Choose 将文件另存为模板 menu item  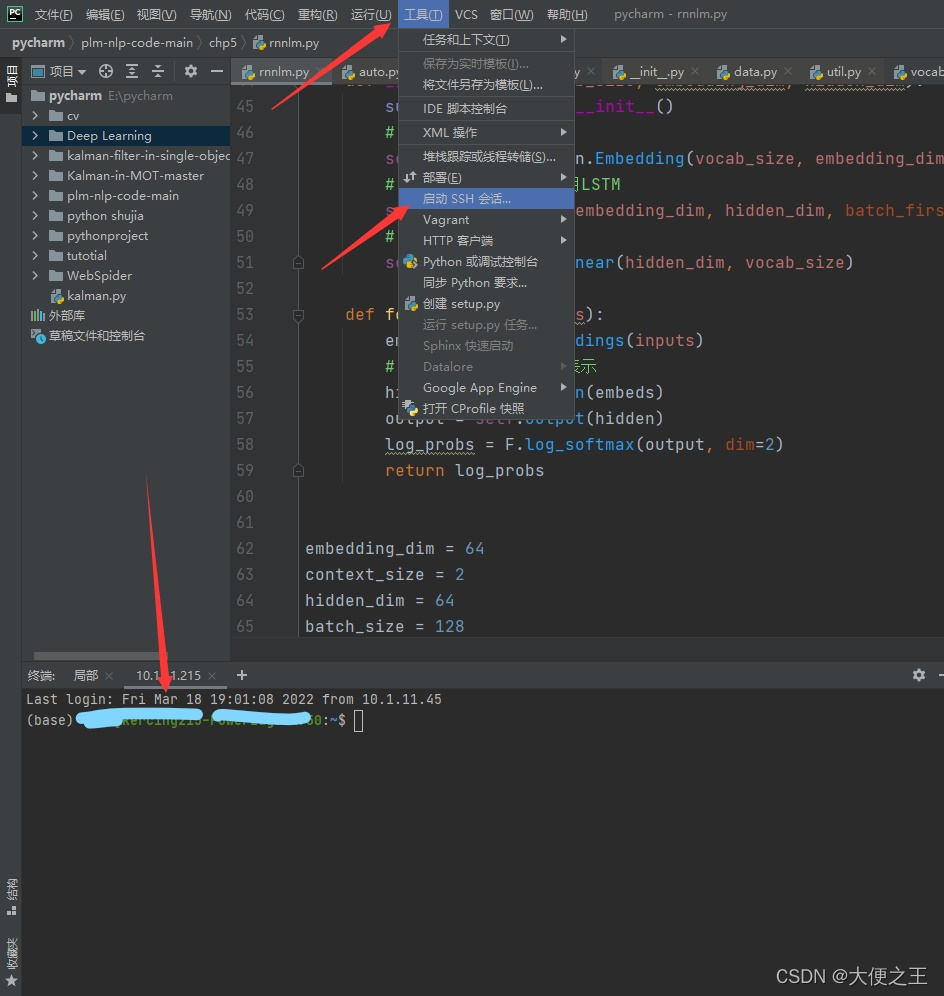pyautogui.click(x=486, y=84)
